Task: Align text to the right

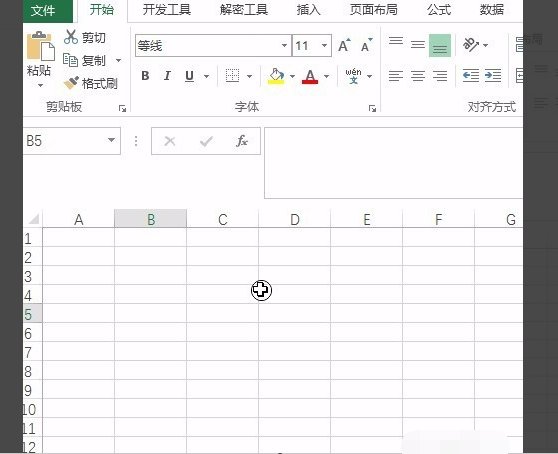Action: 440,76
